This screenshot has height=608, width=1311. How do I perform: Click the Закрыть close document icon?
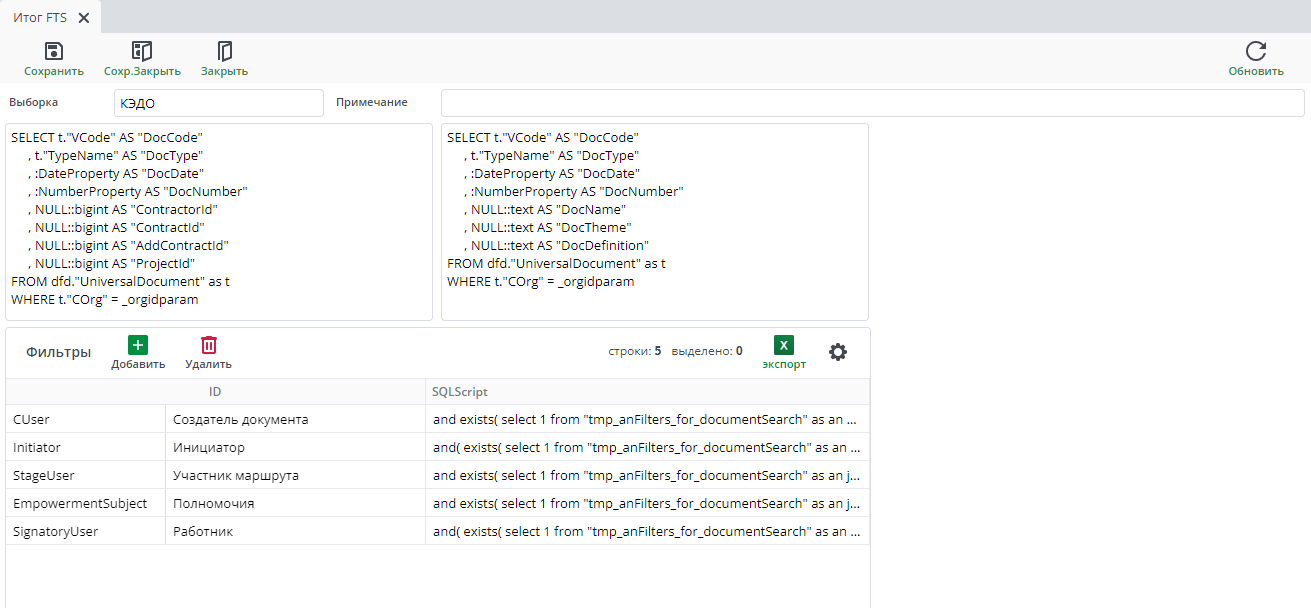pyautogui.click(x=225, y=51)
